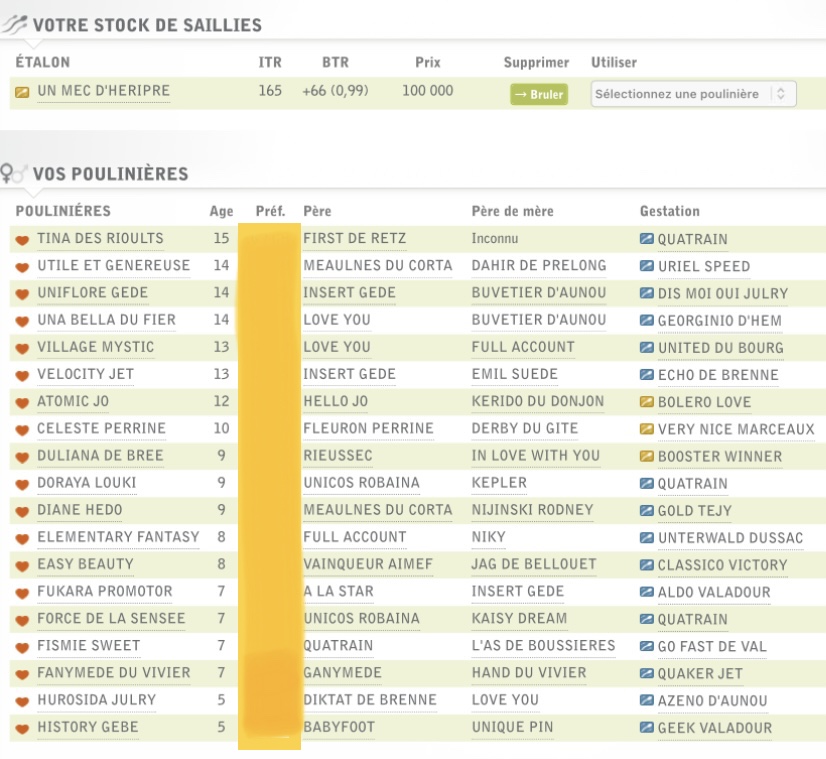Click the gold icon beside BOOSTER WINNER

646,456
